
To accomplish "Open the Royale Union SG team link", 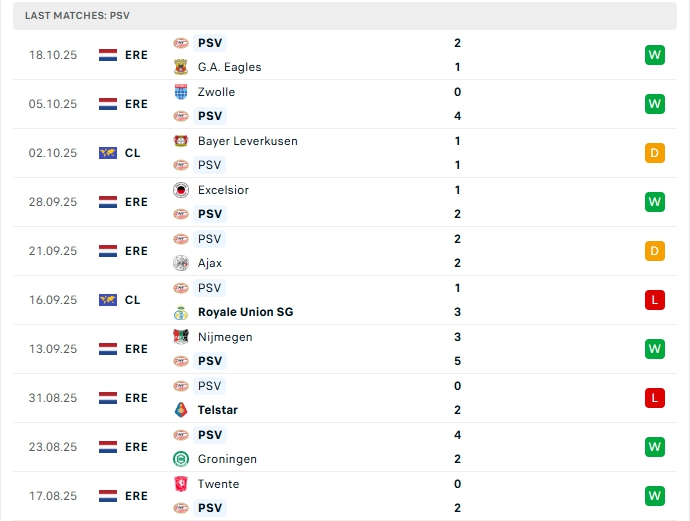I will 245,312.
